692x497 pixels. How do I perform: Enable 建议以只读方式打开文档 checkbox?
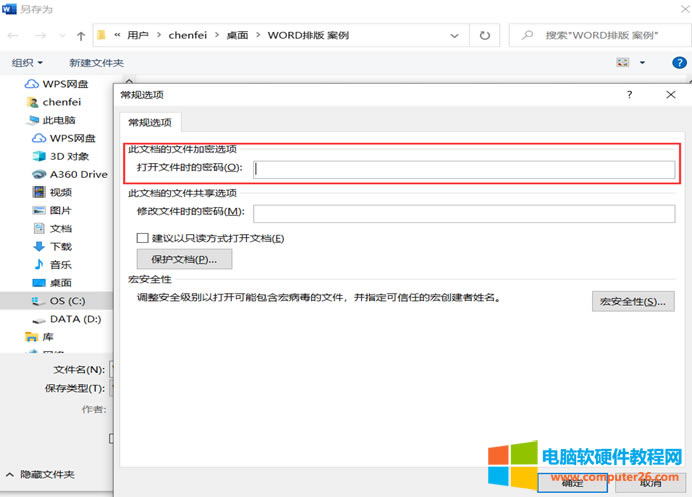click(x=142, y=238)
